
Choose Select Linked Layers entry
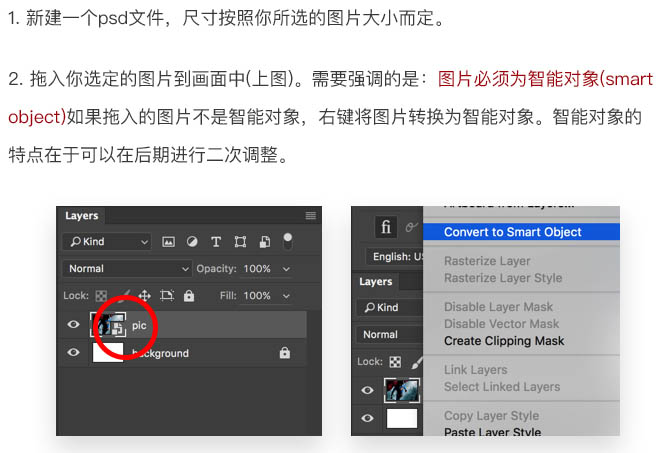point(502,386)
